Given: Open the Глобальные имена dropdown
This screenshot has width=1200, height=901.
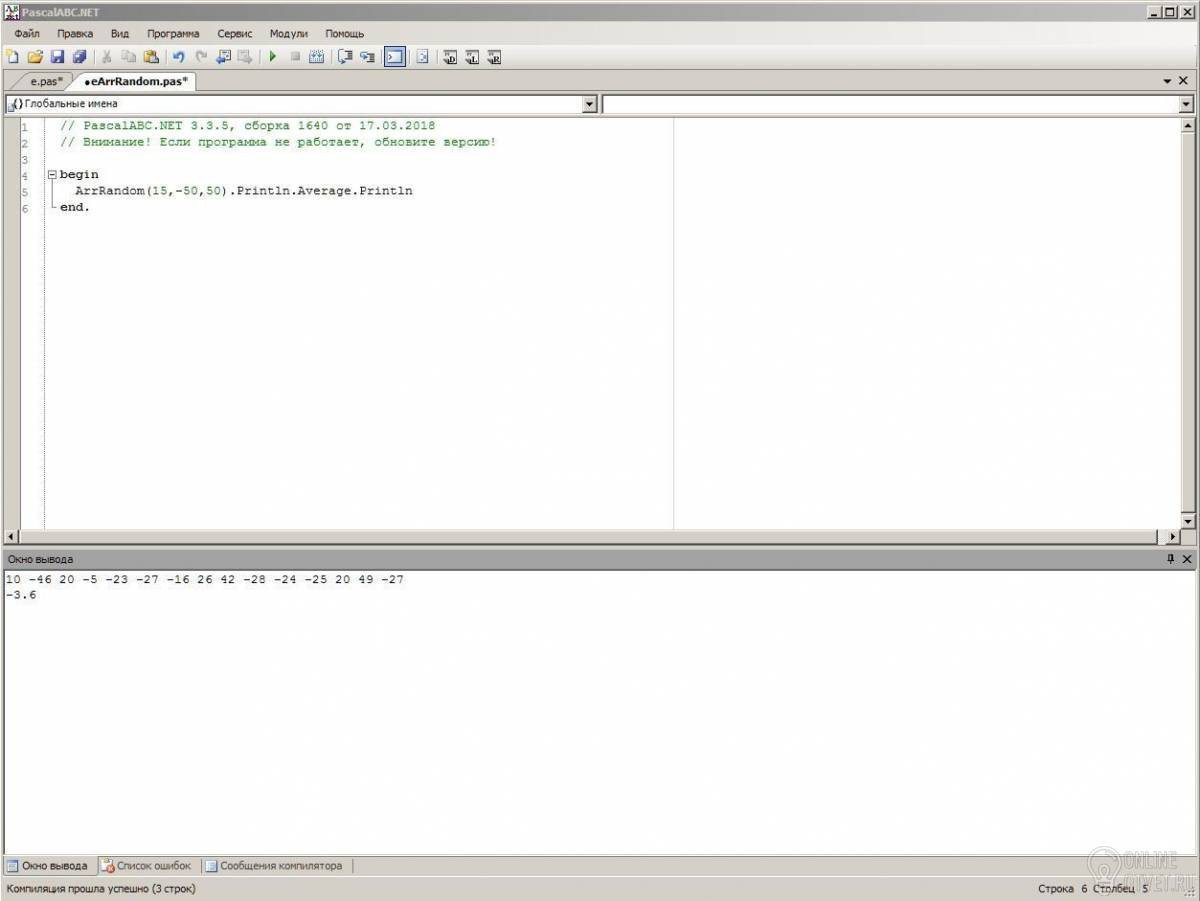Looking at the screenshot, I should 589,104.
